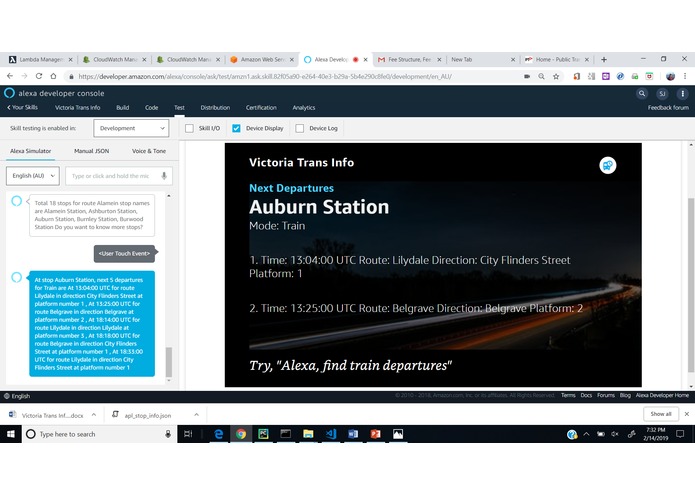
Task: Open the Code tab
Action: tap(152, 108)
